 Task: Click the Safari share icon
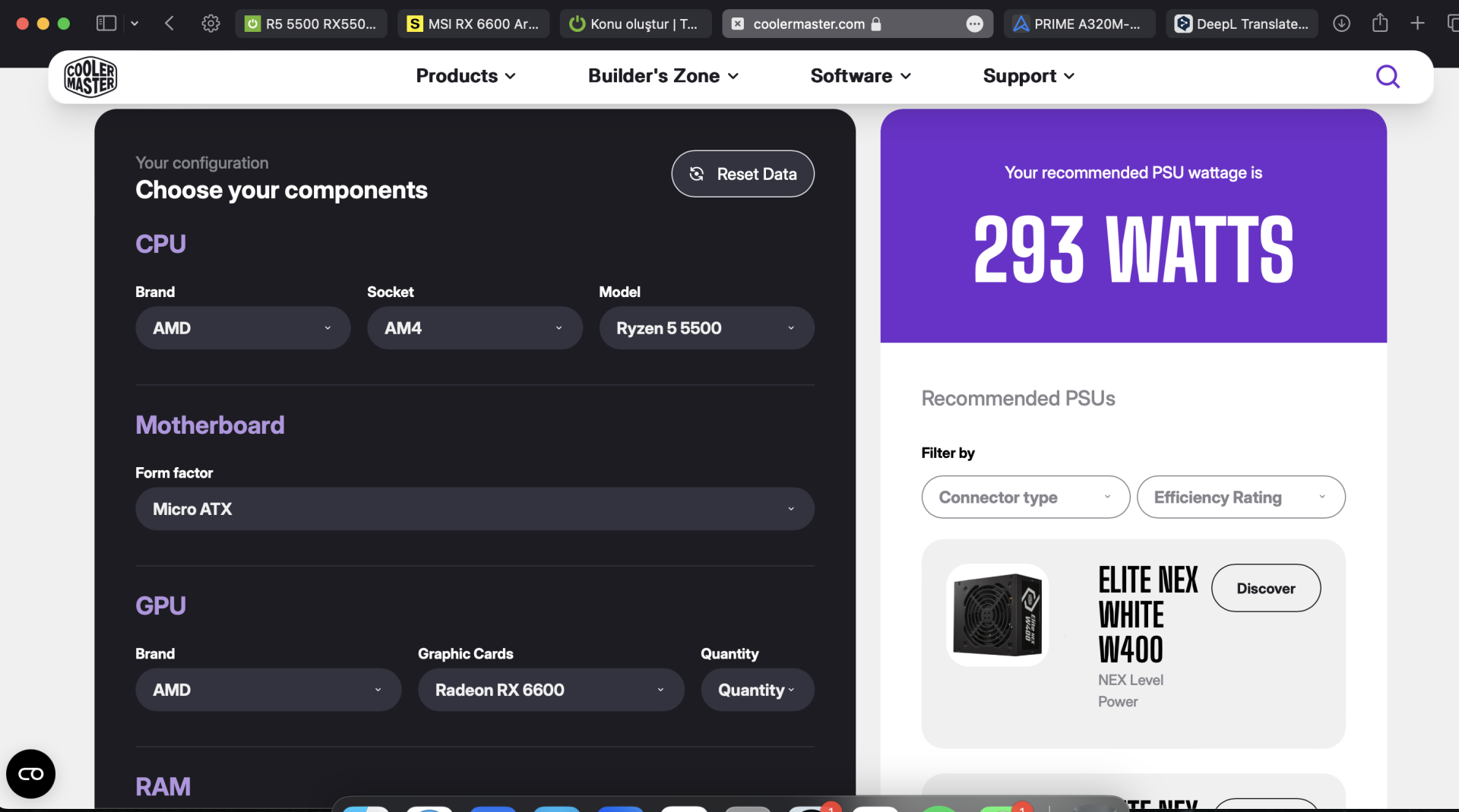[x=1380, y=24]
